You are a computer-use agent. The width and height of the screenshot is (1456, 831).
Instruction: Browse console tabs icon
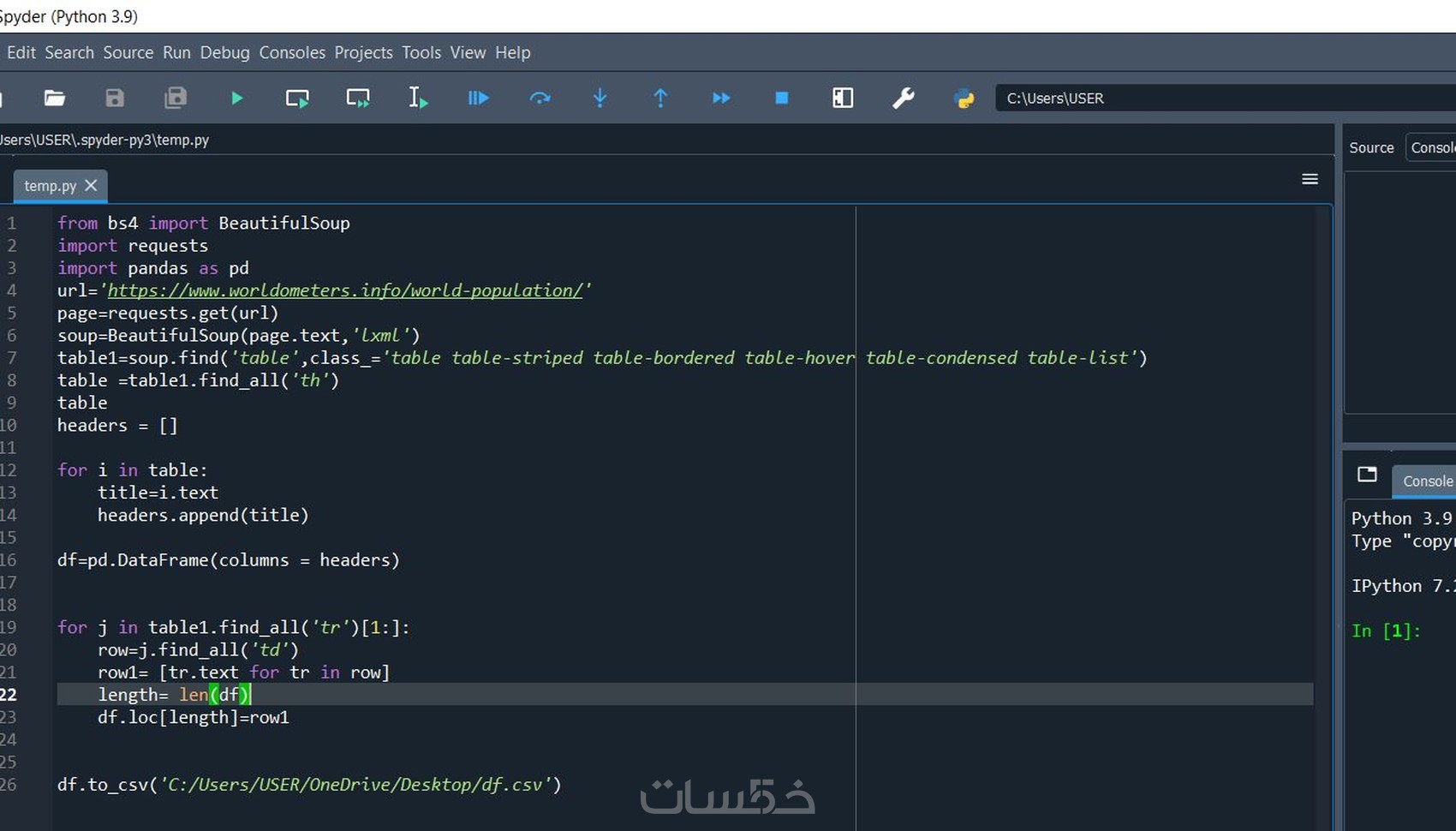pyautogui.click(x=1367, y=475)
